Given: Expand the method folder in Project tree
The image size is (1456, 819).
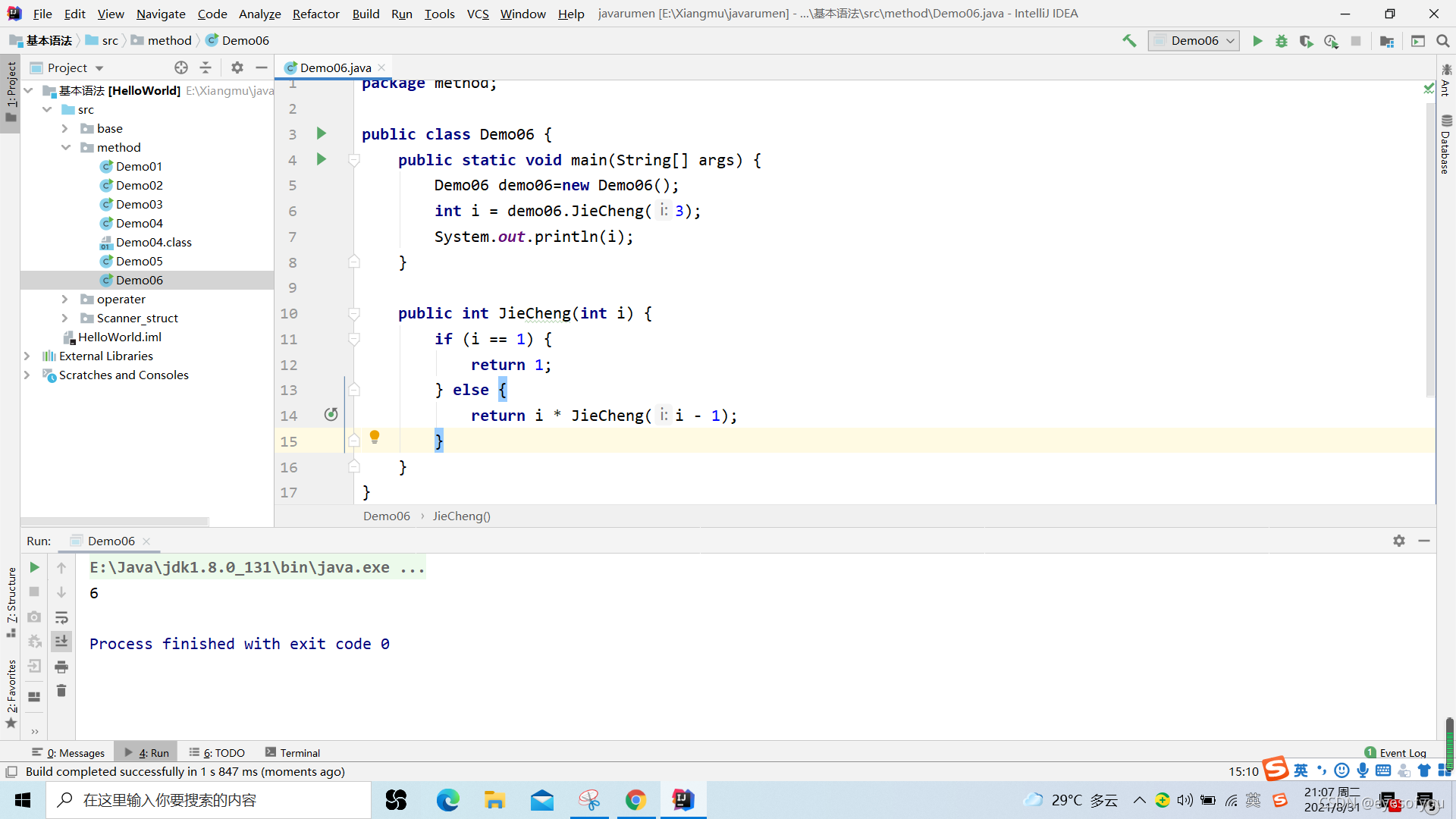Looking at the screenshot, I should [65, 147].
